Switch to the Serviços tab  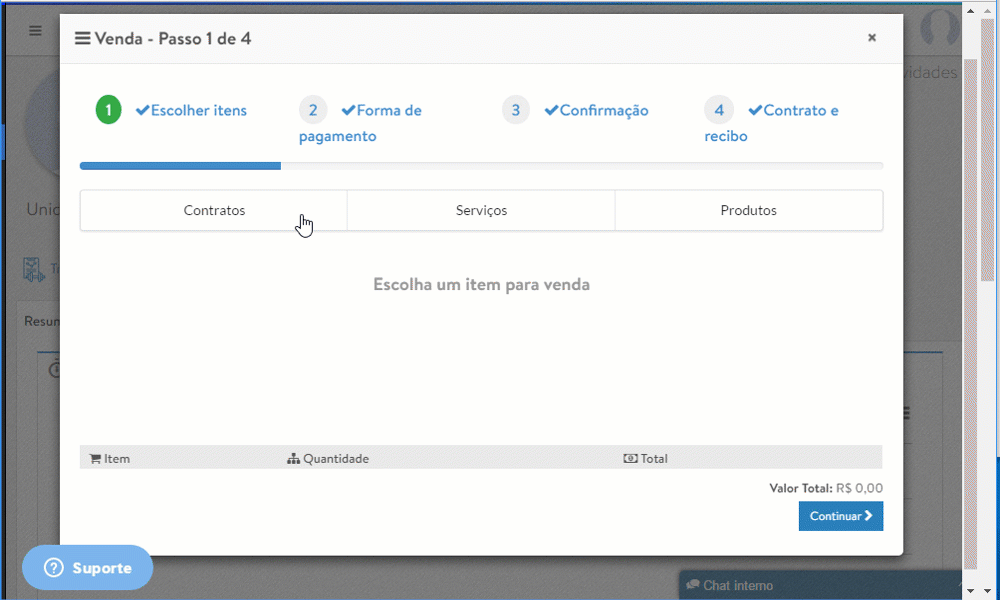tap(481, 211)
